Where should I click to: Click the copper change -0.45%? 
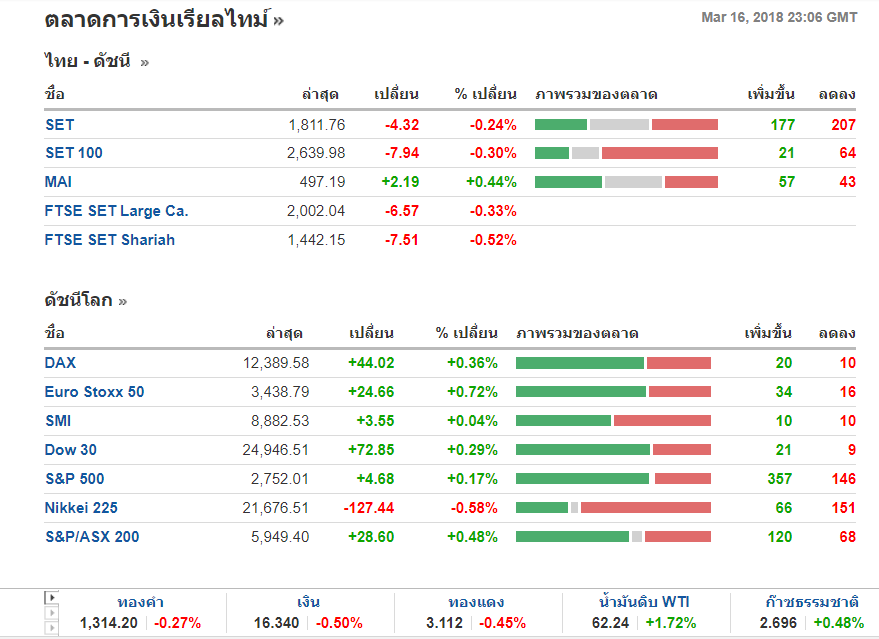502,623
